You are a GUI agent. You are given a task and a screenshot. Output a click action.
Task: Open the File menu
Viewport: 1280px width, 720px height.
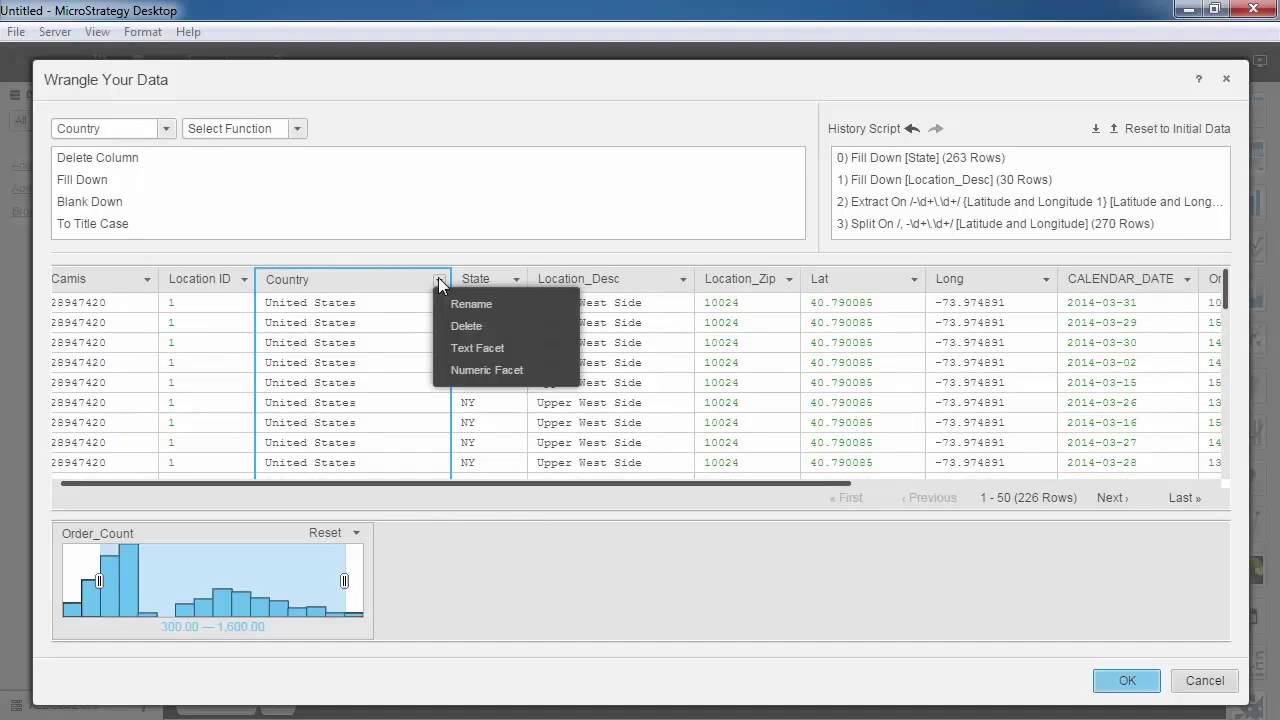click(16, 32)
